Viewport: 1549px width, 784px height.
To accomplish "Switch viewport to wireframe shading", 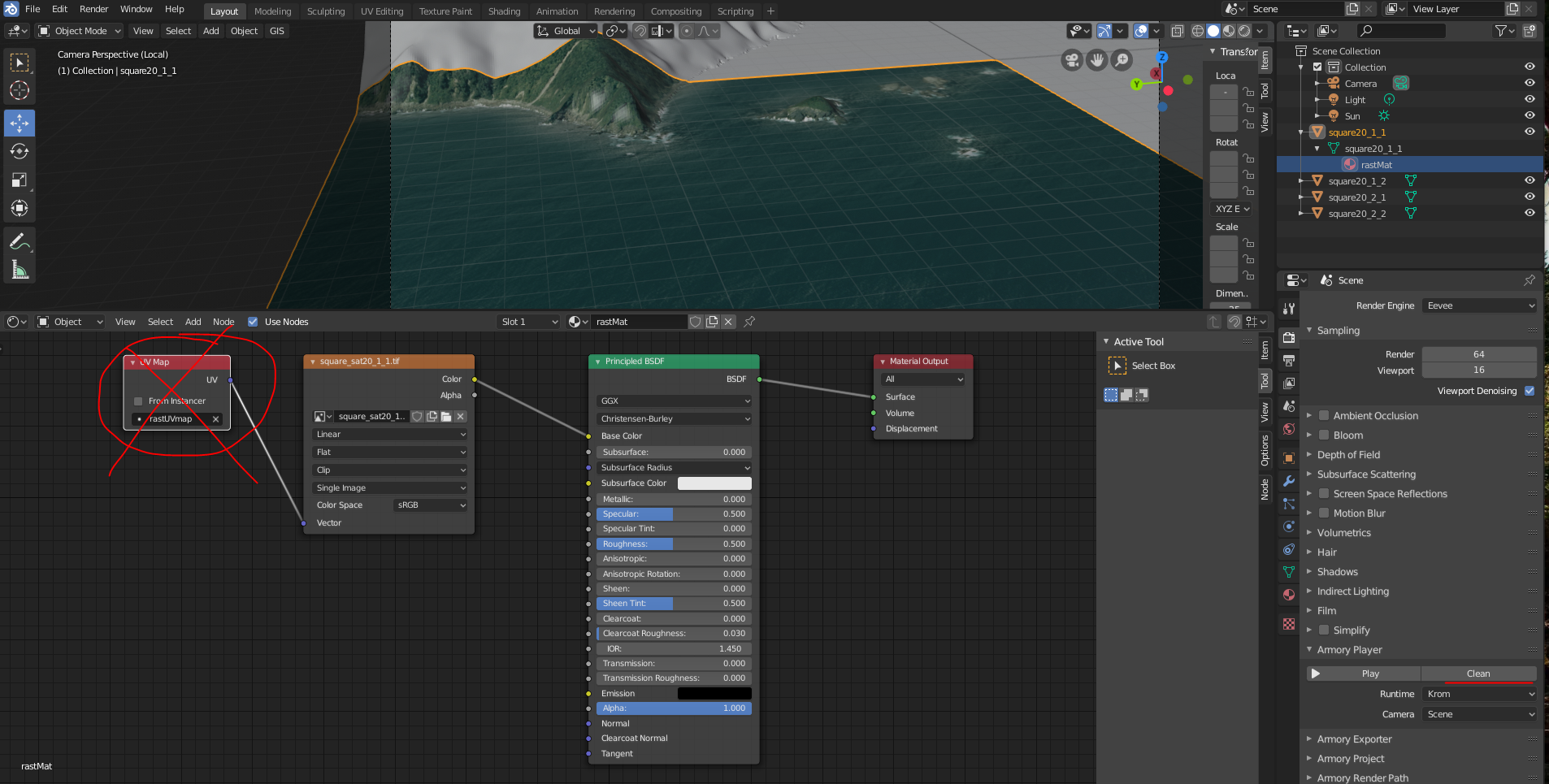I will (1198, 31).
